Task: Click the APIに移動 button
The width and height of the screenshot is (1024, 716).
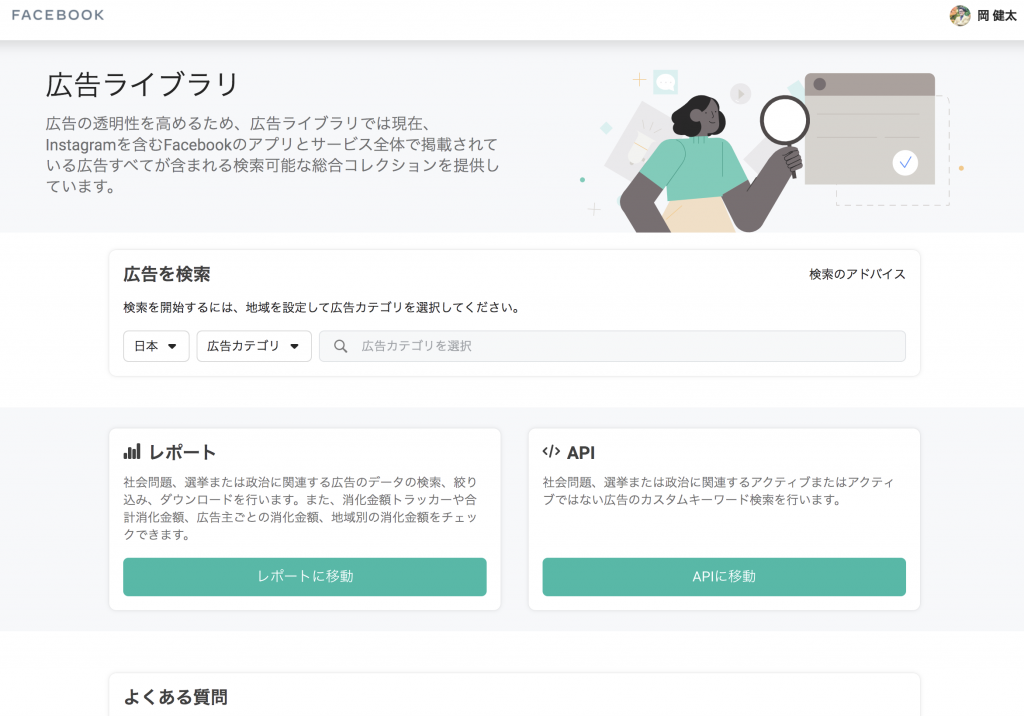Action: click(x=724, y=576)
